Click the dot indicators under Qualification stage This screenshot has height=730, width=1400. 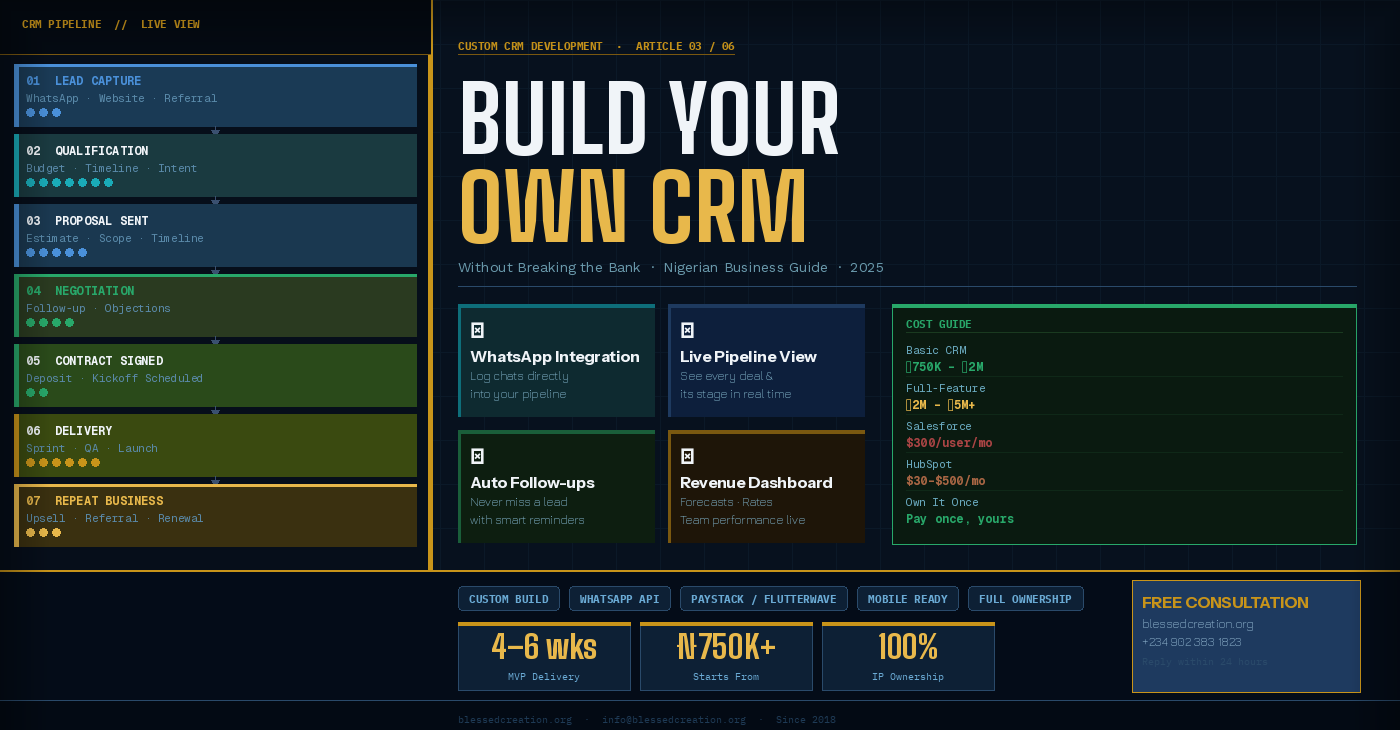coord(69,183)
